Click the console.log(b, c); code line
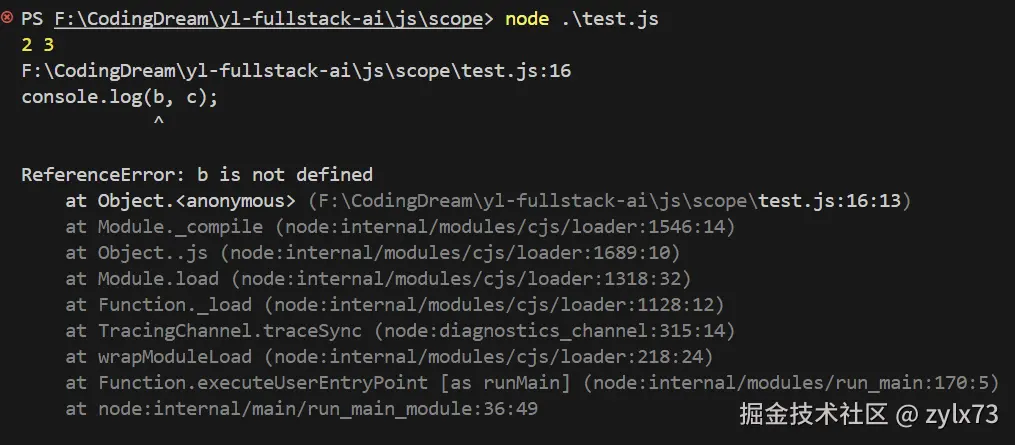1015x445 pixels. click(x=119, y=98)
